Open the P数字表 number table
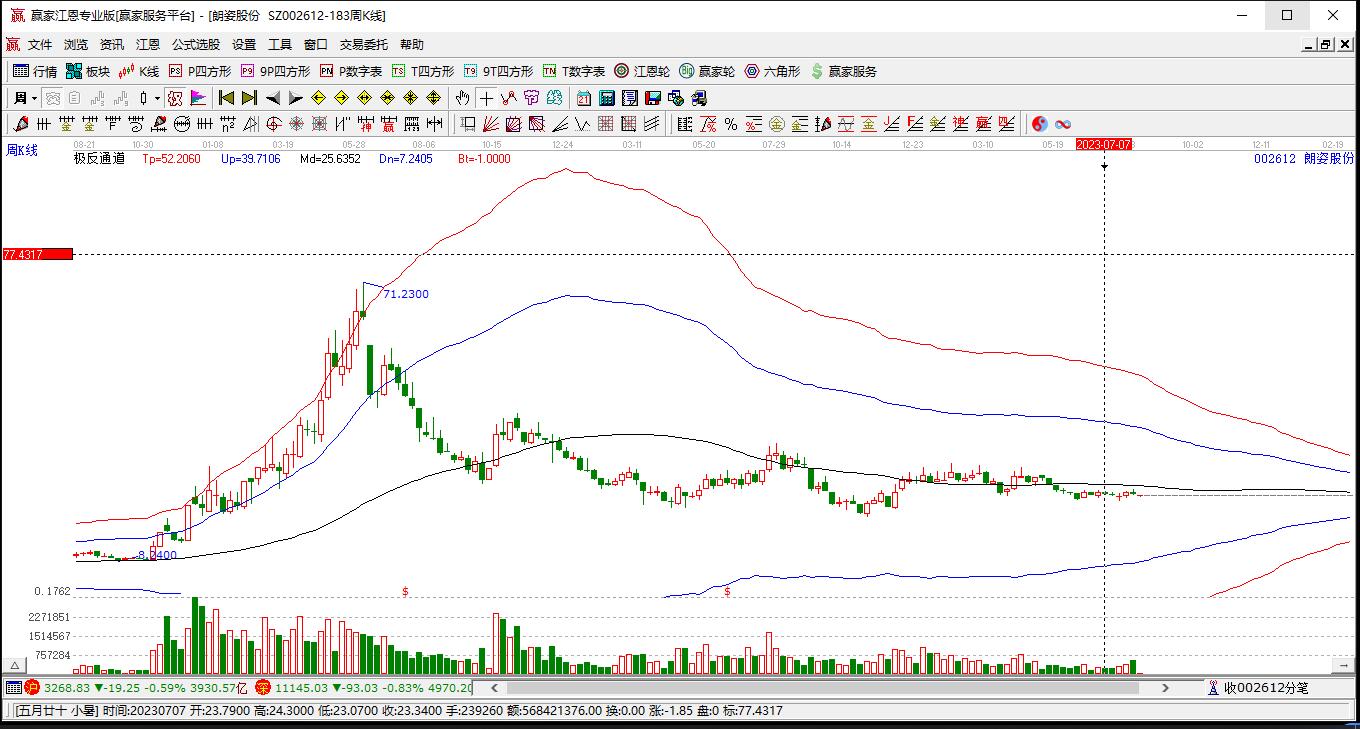Viewport: 1360px width, 729px height. point(351,71)
